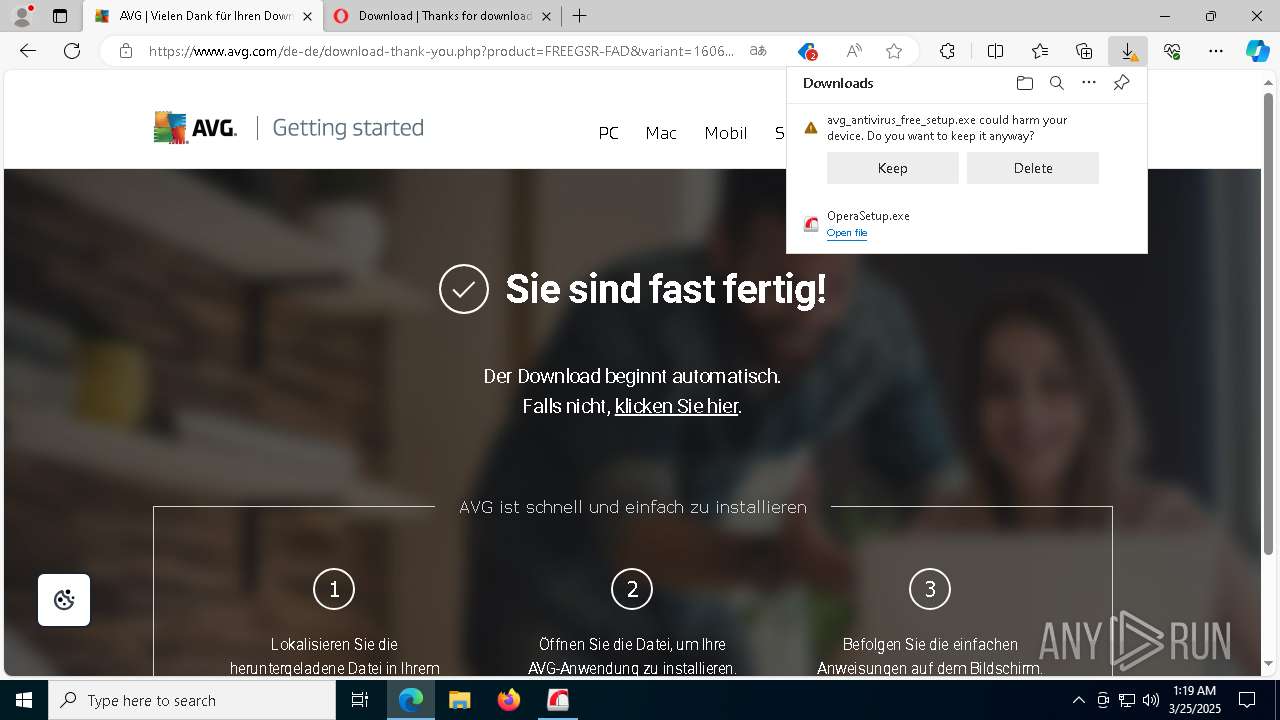The height and width of the screenshot is (720, 1280).
Task: Open Downloads more options ellipsis
Action: point(1089,83)
